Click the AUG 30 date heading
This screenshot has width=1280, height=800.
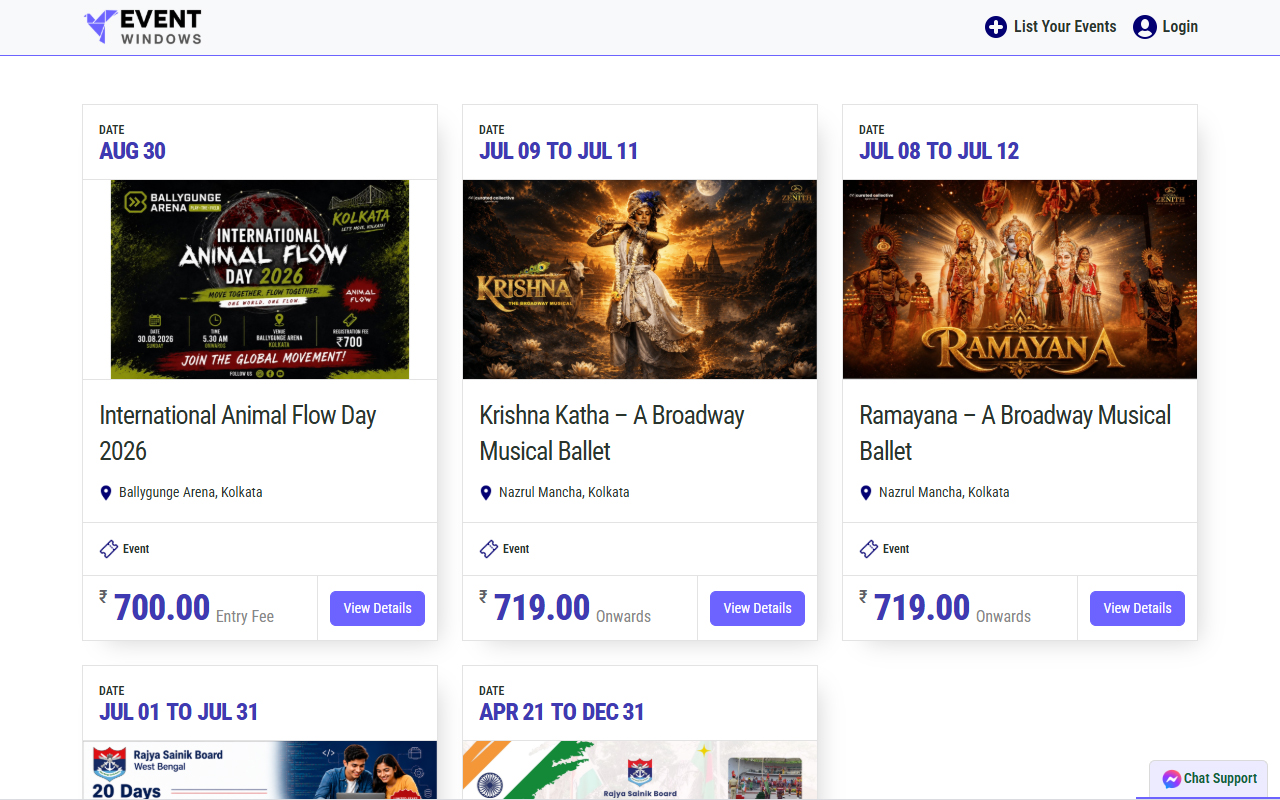(133, 151)
